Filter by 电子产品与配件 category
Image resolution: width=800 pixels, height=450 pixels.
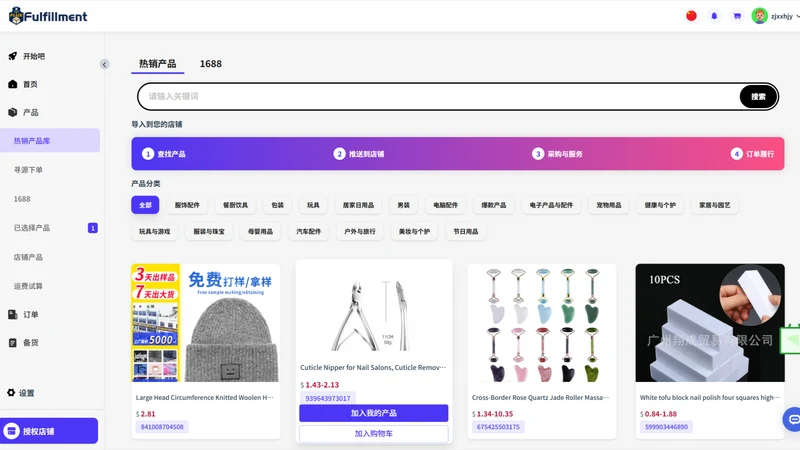(x=551, y=205)
